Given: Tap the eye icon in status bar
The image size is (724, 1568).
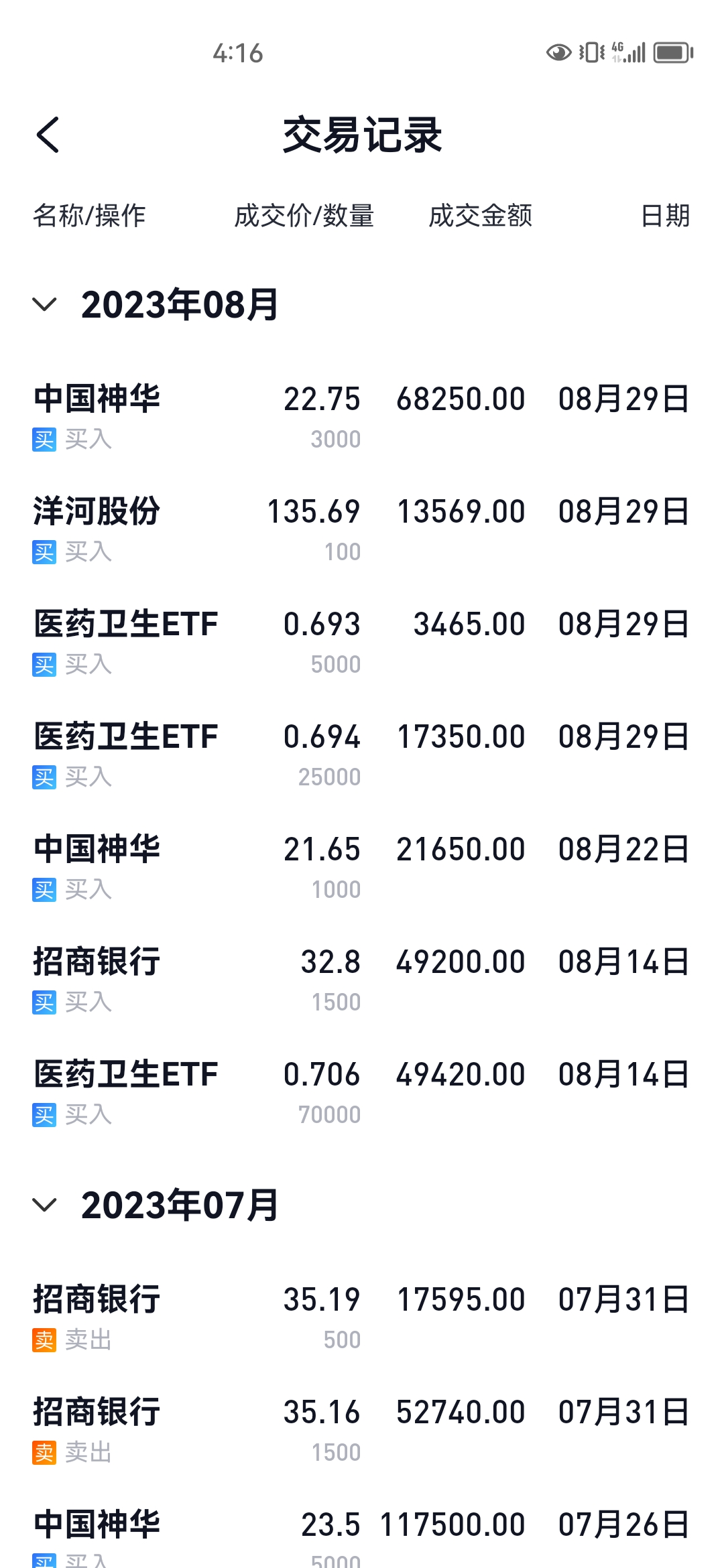Looking at the screenshot, I should (x=558, y=52).
